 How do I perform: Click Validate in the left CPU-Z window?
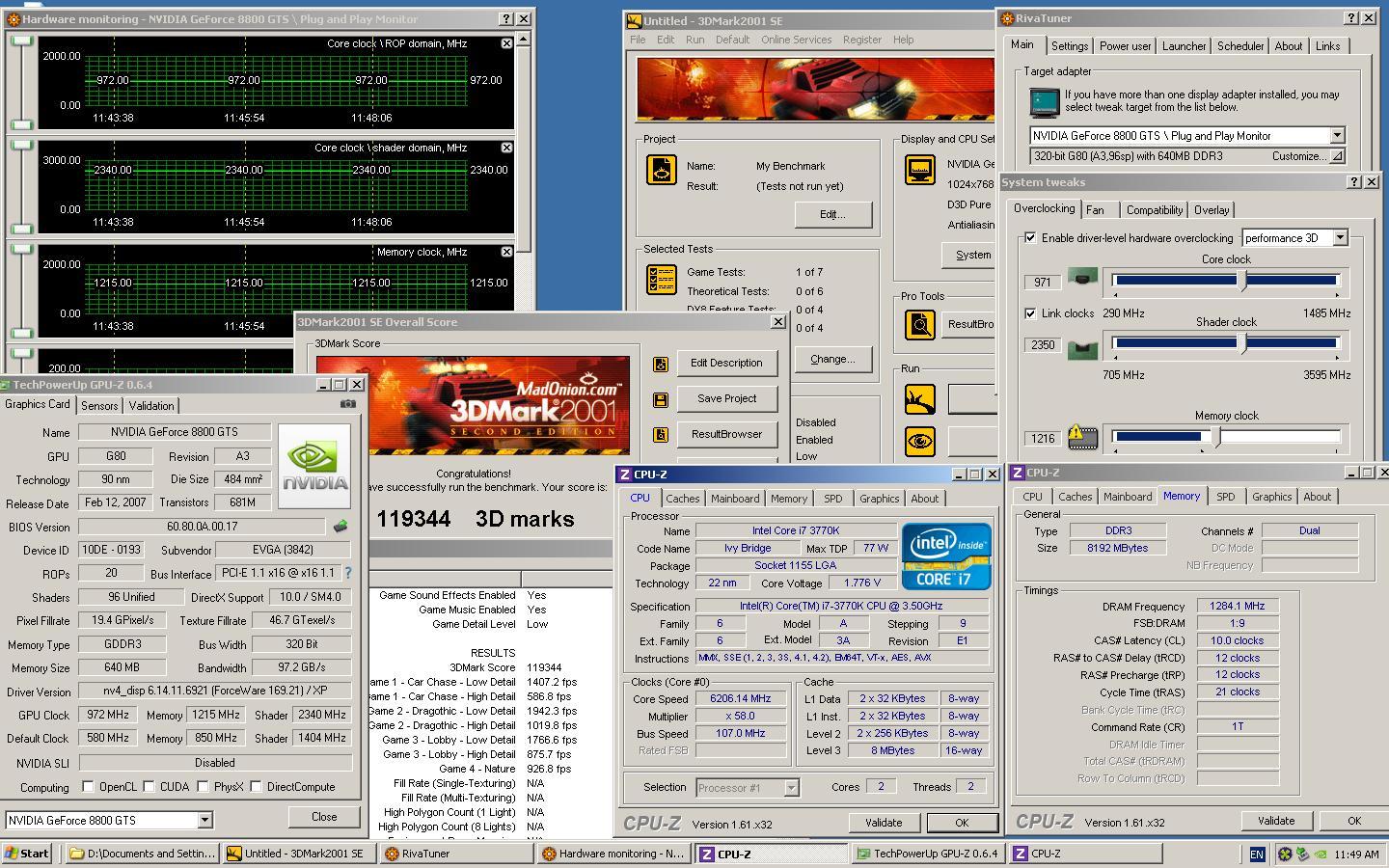click(884, 823)
